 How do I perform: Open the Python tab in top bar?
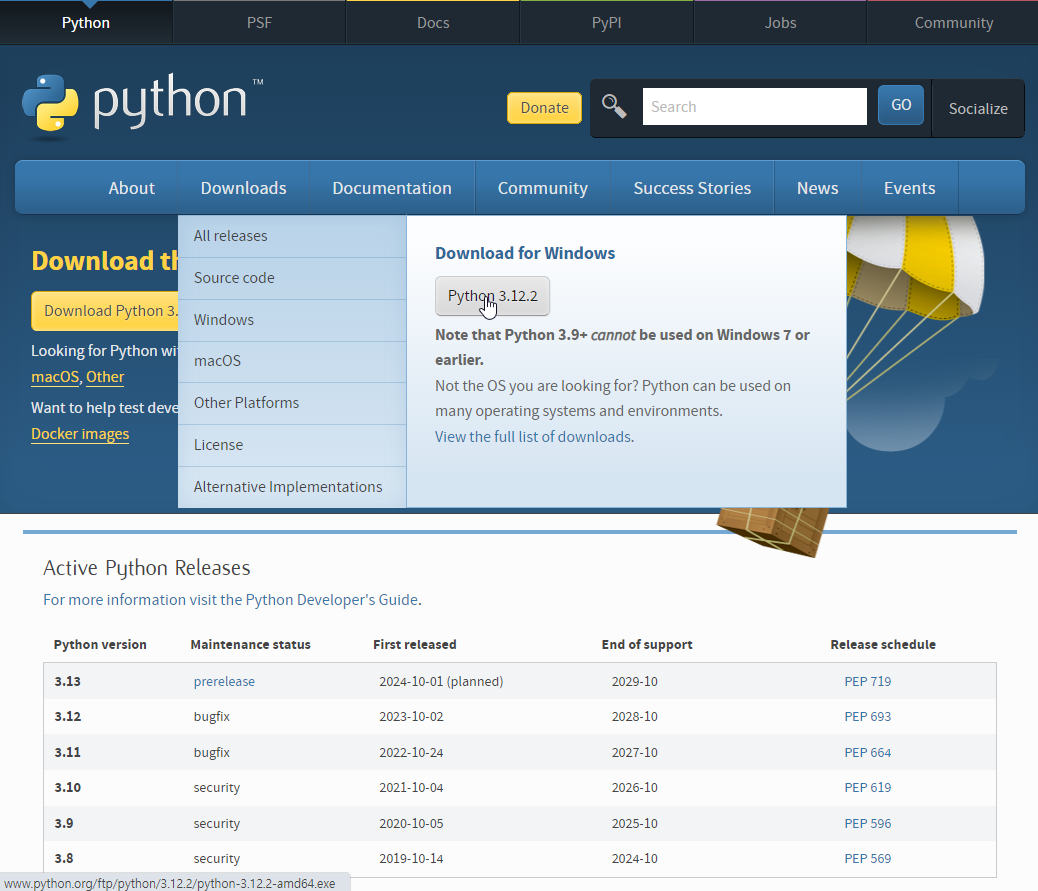[86, 23]
